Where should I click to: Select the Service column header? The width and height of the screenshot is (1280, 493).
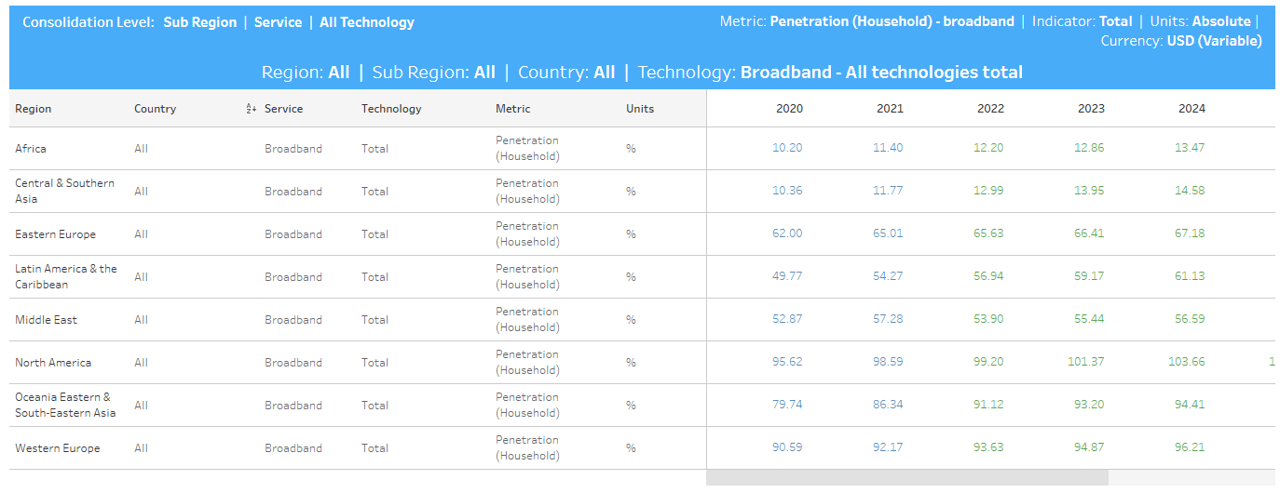(x=283, y=108)
